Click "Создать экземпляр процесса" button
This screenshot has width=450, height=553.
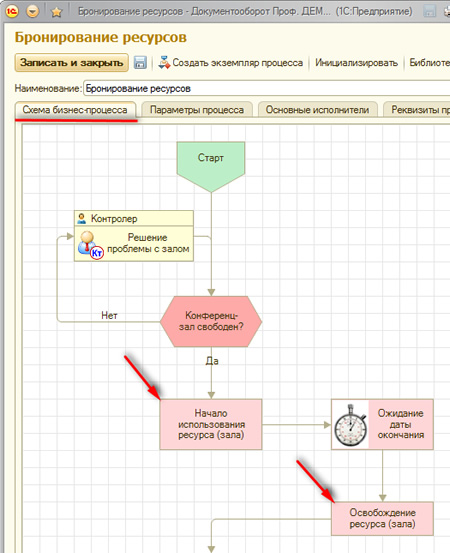pyautogui.click(x=231, y=63)
